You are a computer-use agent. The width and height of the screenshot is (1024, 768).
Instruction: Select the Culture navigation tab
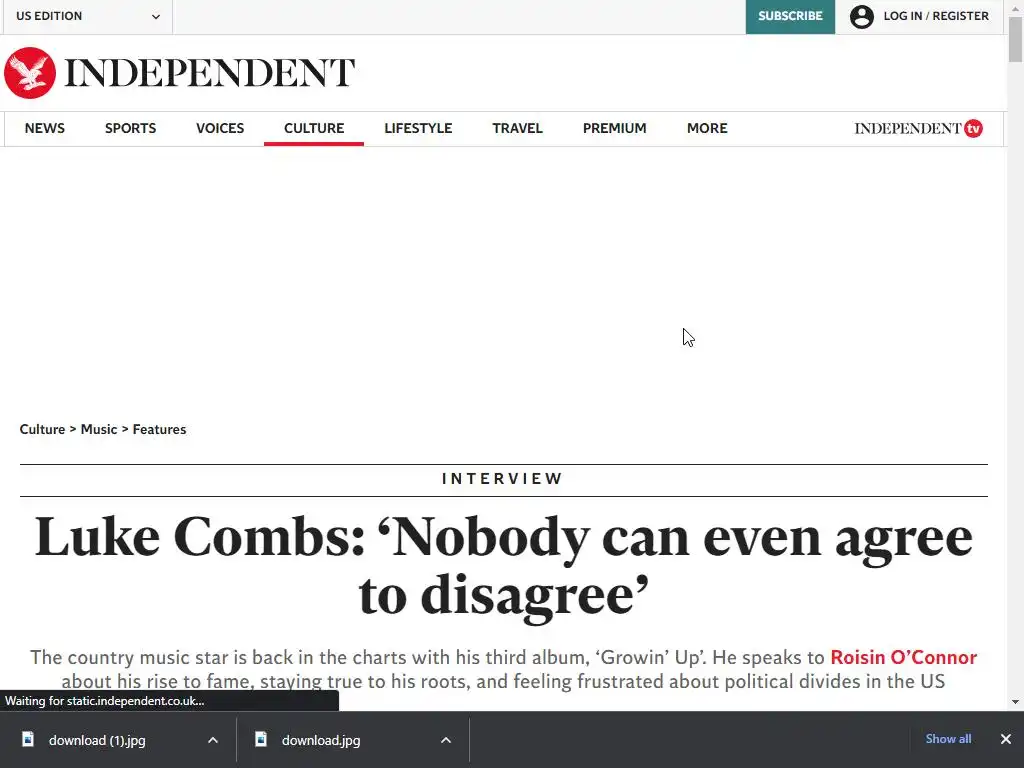(x=314, y=128)
